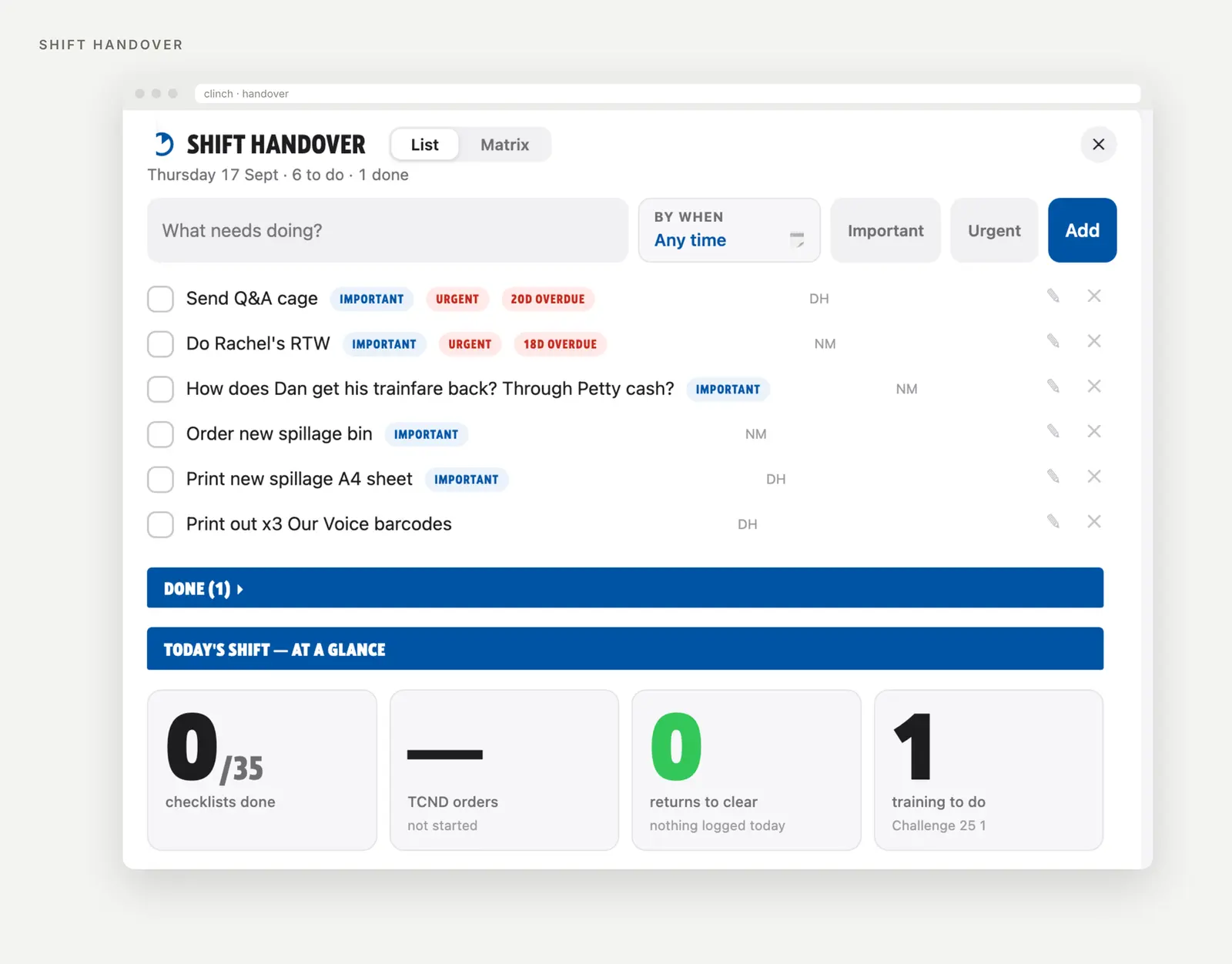
Task: Click DH initials on Our Voice barcodes row
Action: (x=747, y=524)
